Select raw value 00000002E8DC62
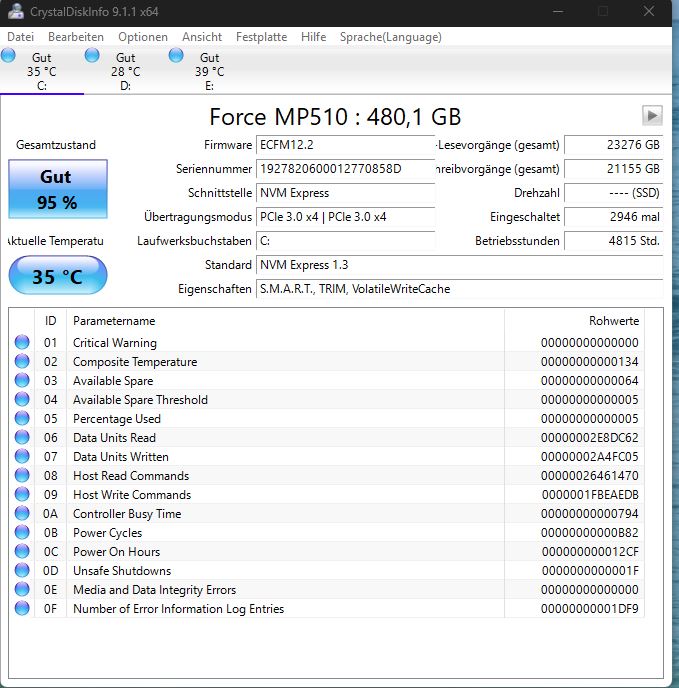This screenshot has height=688, width=679. point(589,437)
